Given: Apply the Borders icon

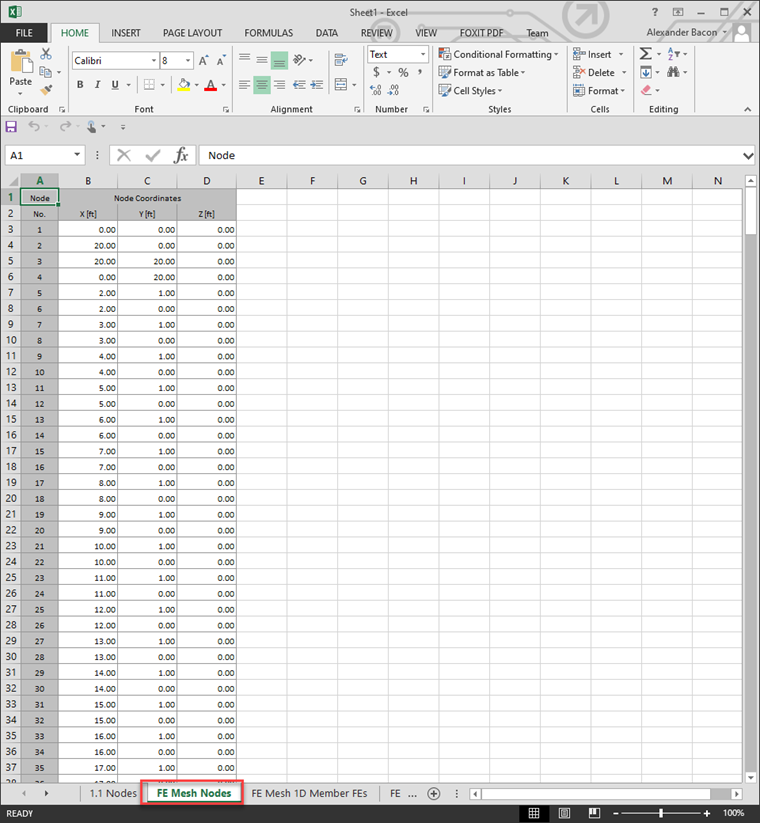Looking at the screenshot, I should 149,85.
